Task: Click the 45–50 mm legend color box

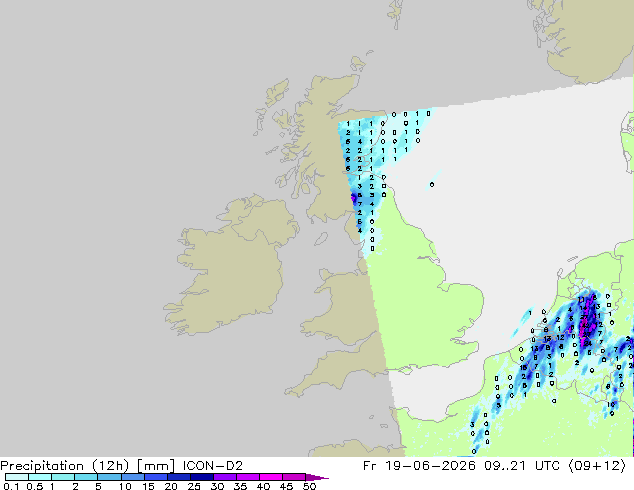Action: click(294, 477)
